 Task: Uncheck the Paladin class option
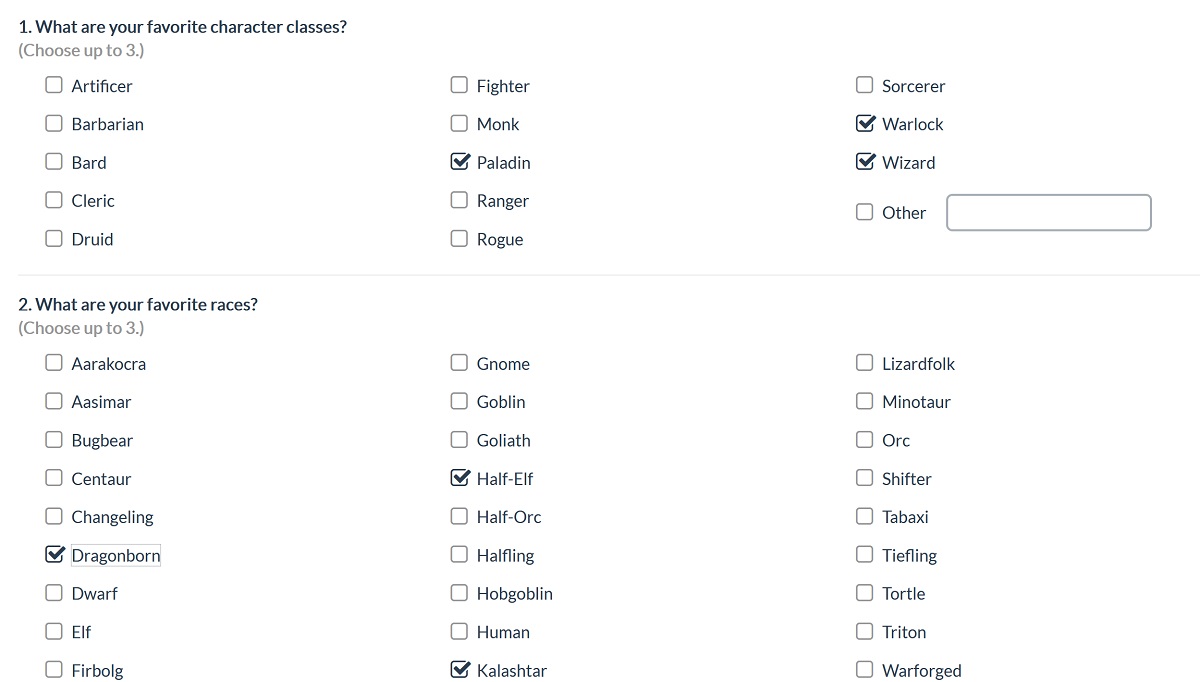click(459, 161)
